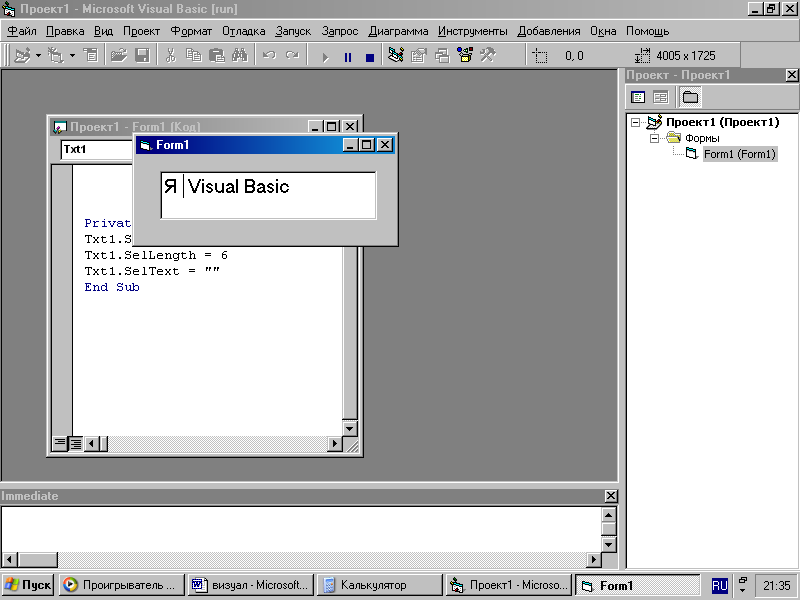Click into the Form1 text box with 'Visual Basic'
Viewport: 800px width, 600px height.
(x=268, y=195)
